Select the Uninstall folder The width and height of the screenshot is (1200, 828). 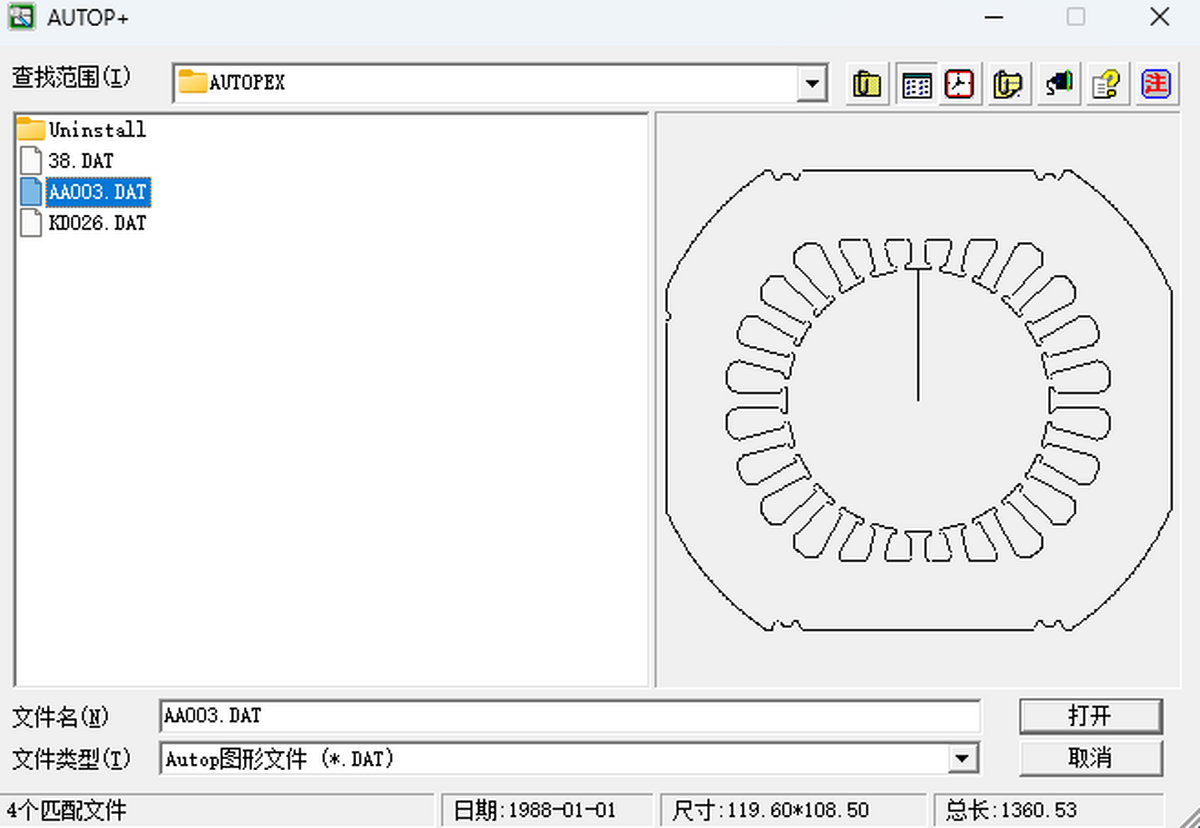coord(82,129)
